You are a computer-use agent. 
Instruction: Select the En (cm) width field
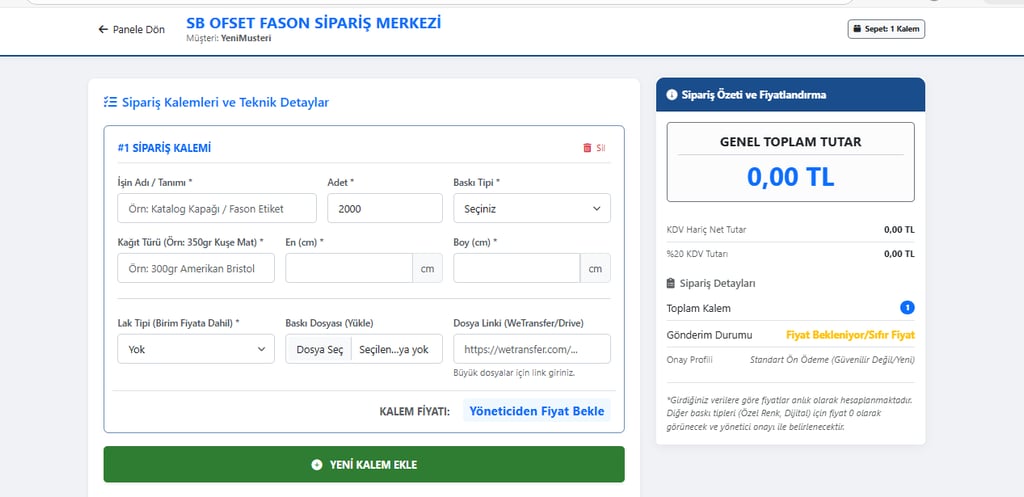tap(349, 268)
